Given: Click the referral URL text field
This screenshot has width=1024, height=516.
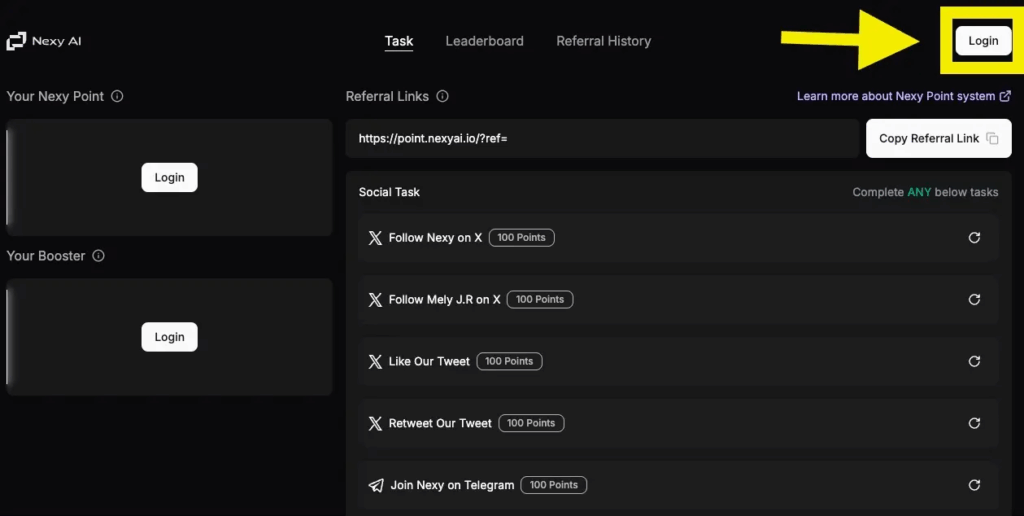Looking at the screenshot, I should tap(602, 138).
